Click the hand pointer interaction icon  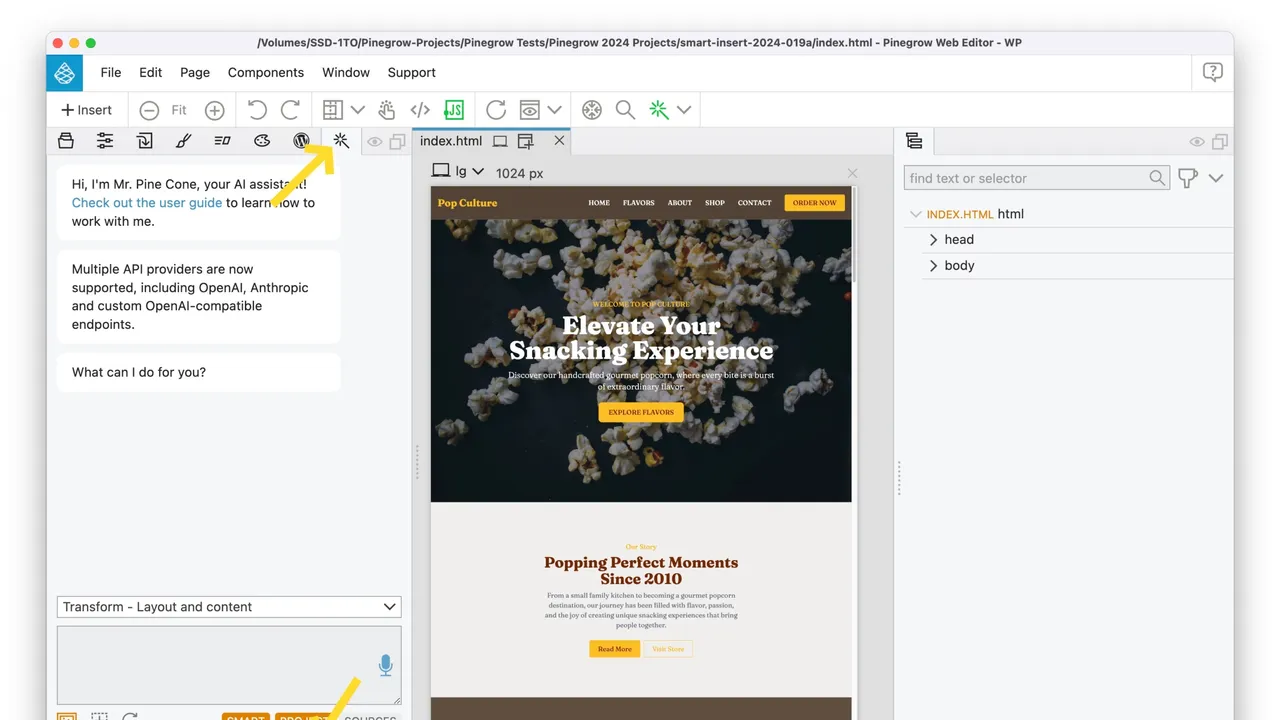(x=387, y=110)
